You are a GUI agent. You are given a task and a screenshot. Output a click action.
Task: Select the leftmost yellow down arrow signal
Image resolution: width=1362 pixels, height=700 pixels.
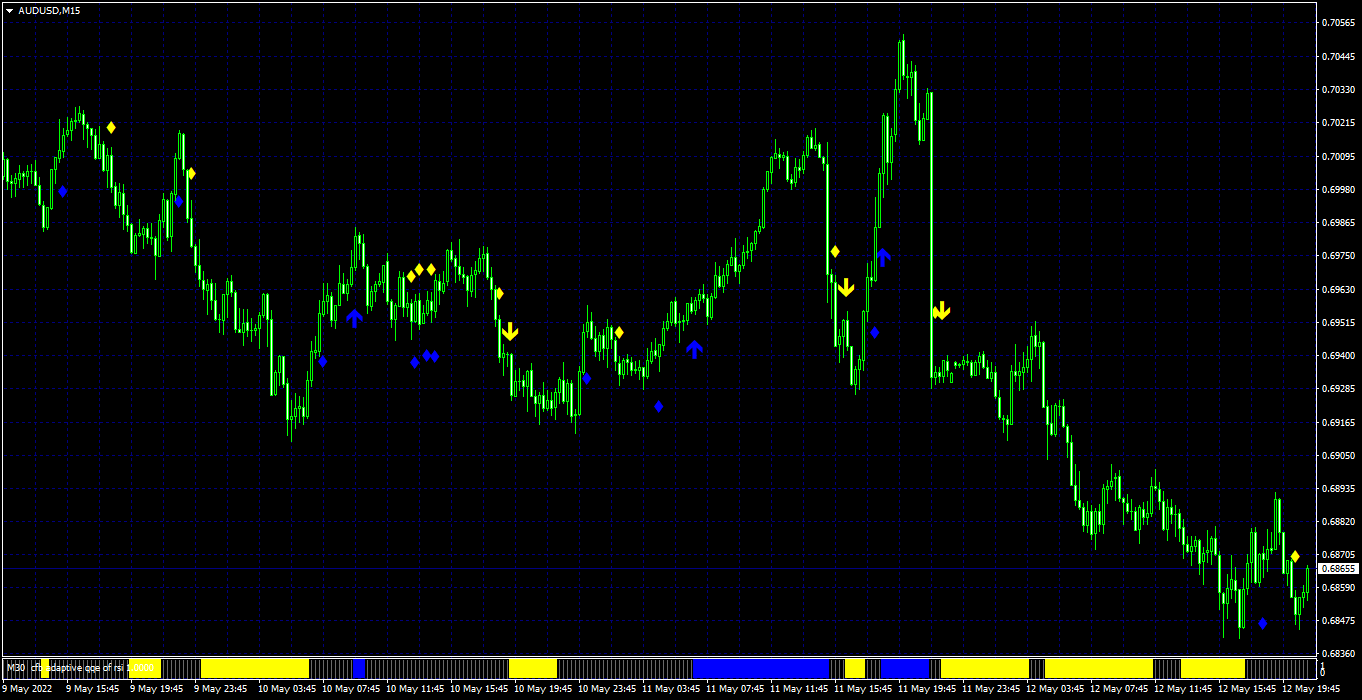(x=510, y=331)
